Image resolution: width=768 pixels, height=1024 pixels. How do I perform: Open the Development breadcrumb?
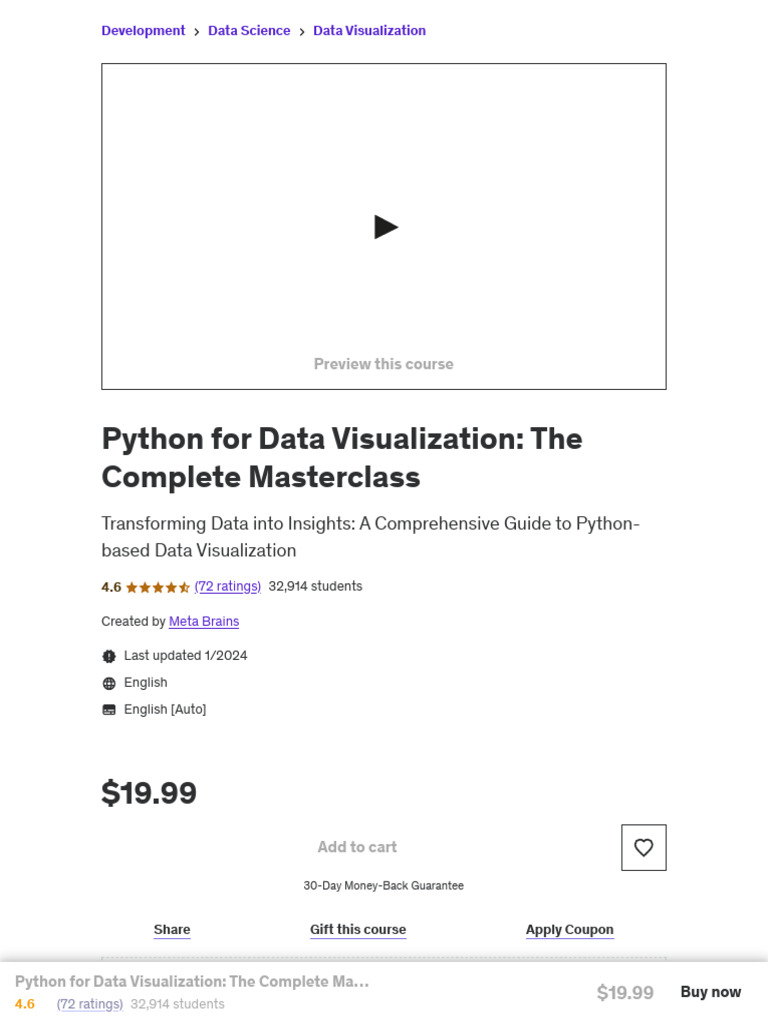click(143, 31)
